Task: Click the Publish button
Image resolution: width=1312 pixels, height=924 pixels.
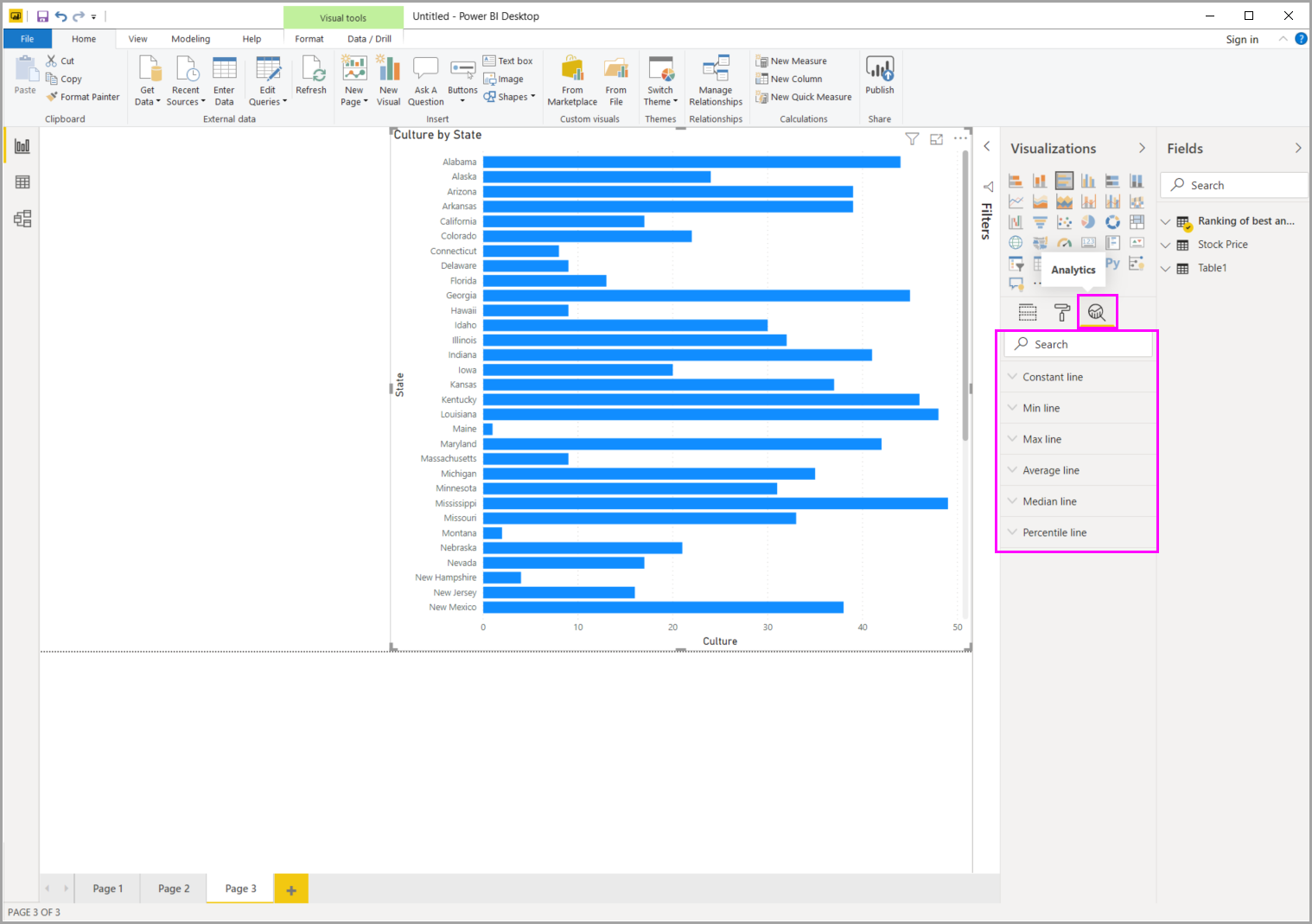Action: tap(880, 75)
